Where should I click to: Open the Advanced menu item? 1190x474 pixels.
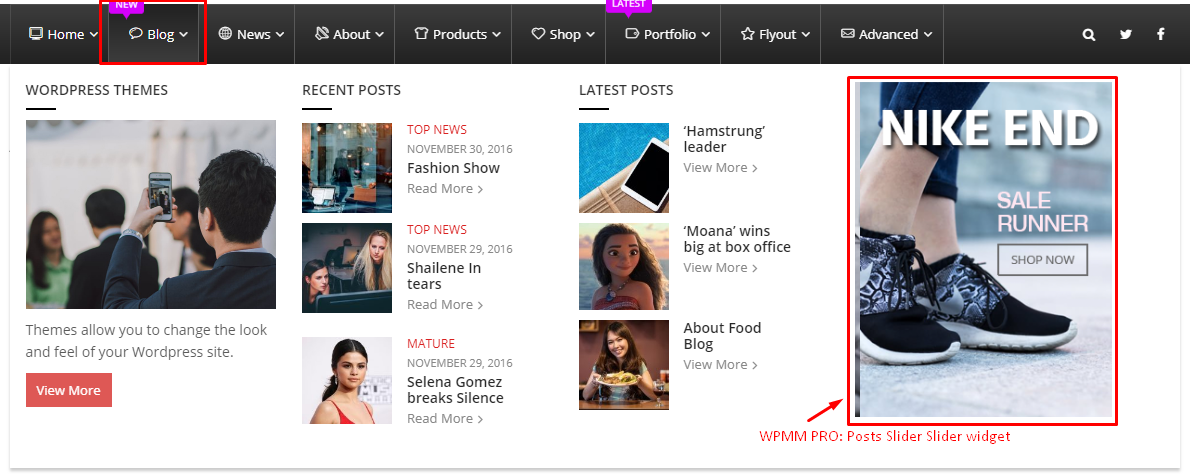pos(887,34)
